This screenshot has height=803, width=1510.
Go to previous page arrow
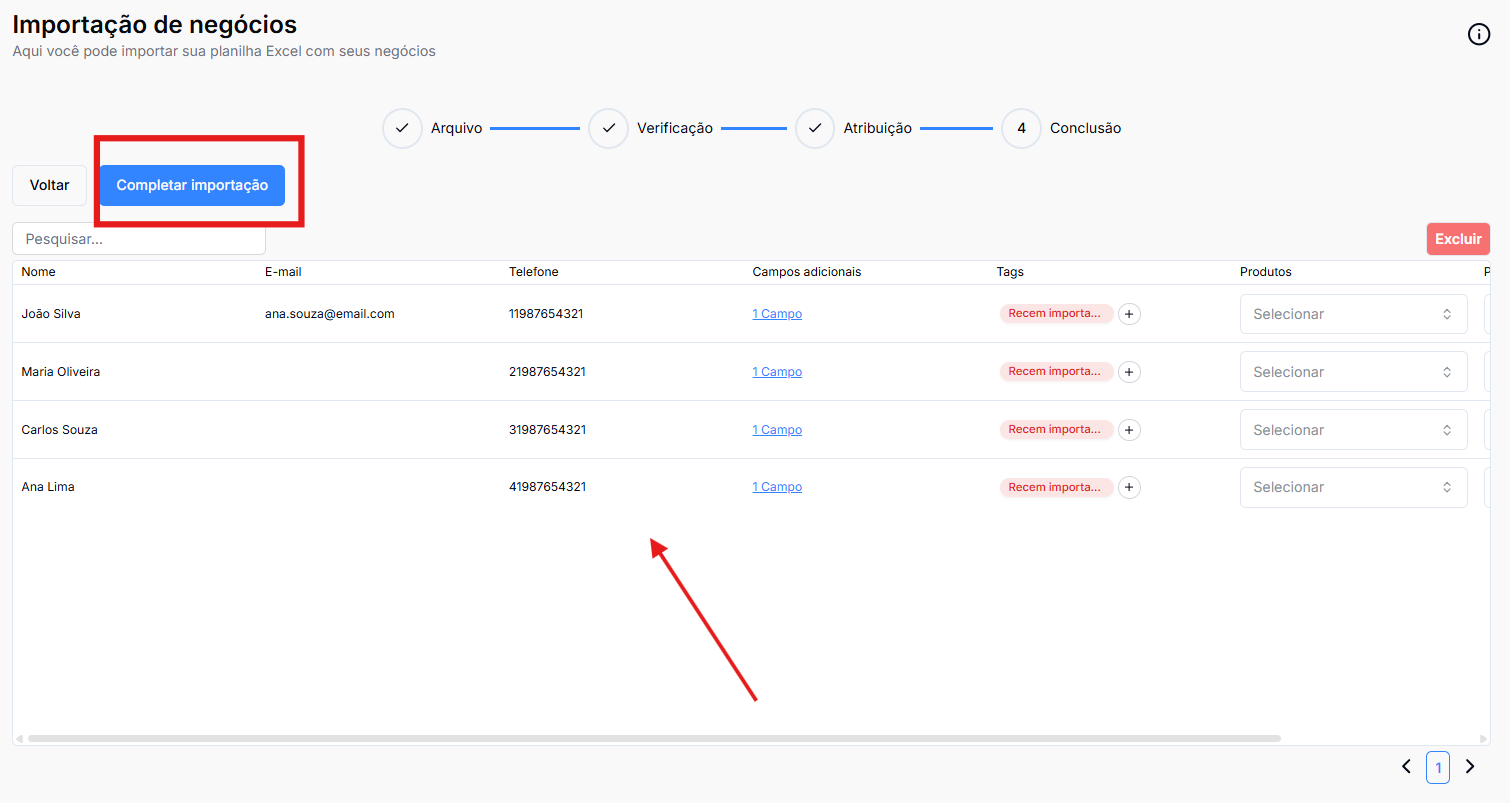coord(1406,767)
